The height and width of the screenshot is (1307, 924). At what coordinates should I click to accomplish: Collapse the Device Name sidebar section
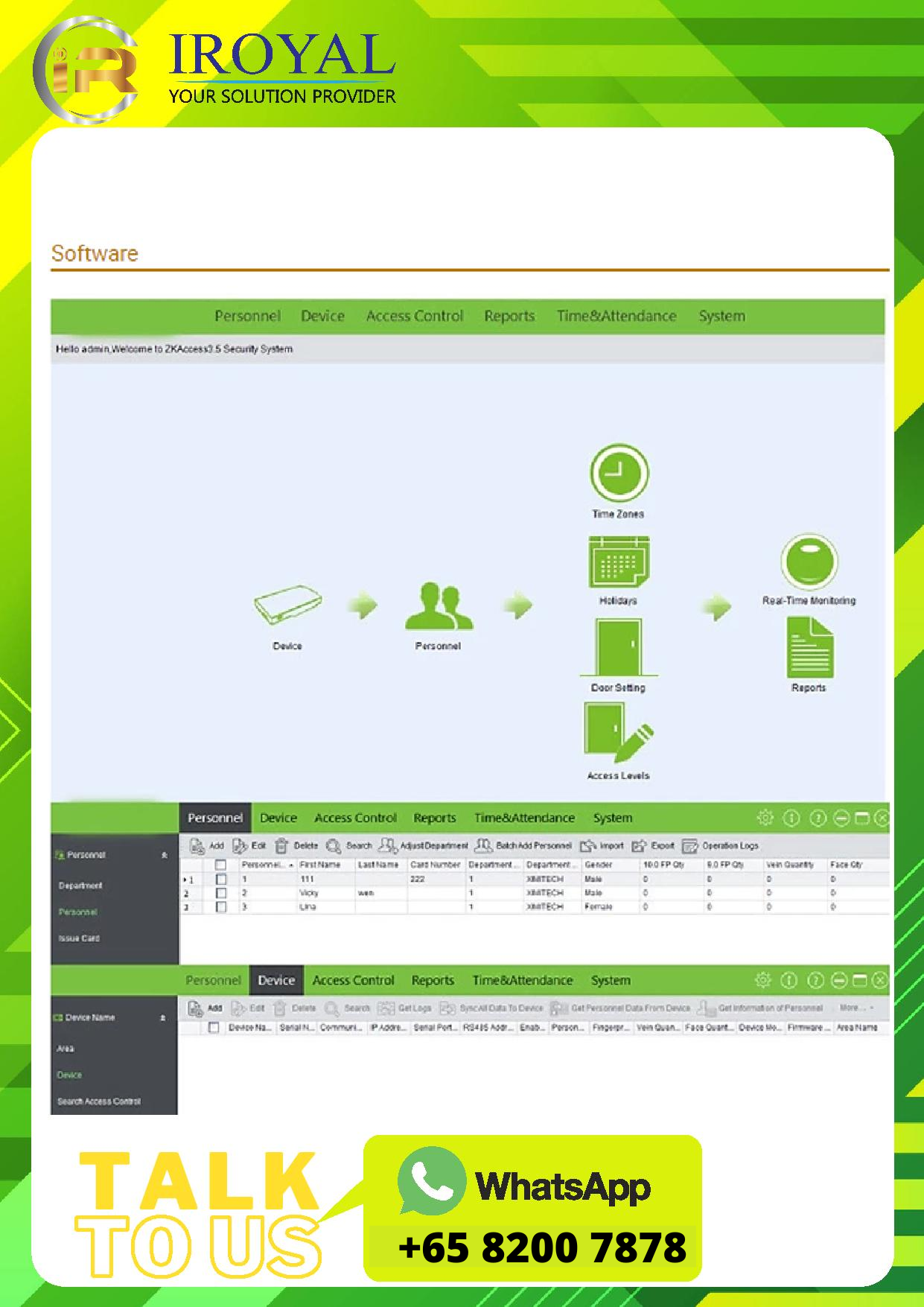coord(163,1018)
